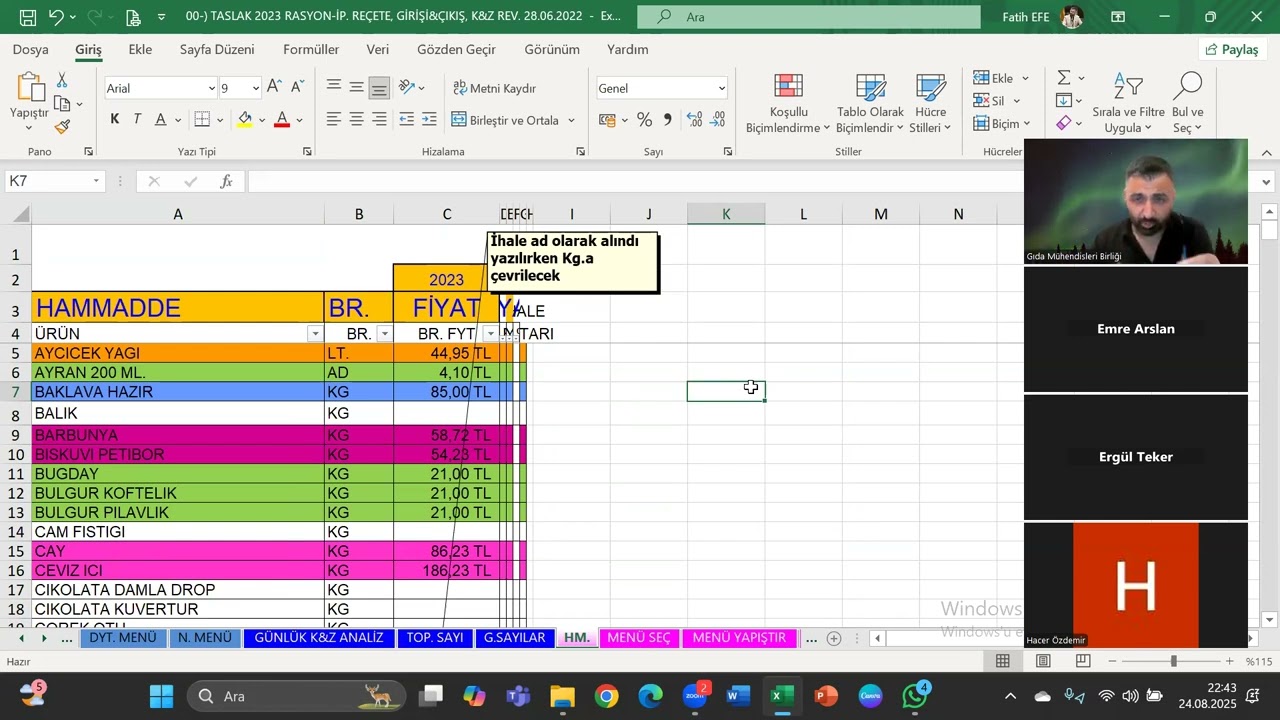Click the AutoSum sigma icon
The image size is (1280, 720).
[1064, 78]
